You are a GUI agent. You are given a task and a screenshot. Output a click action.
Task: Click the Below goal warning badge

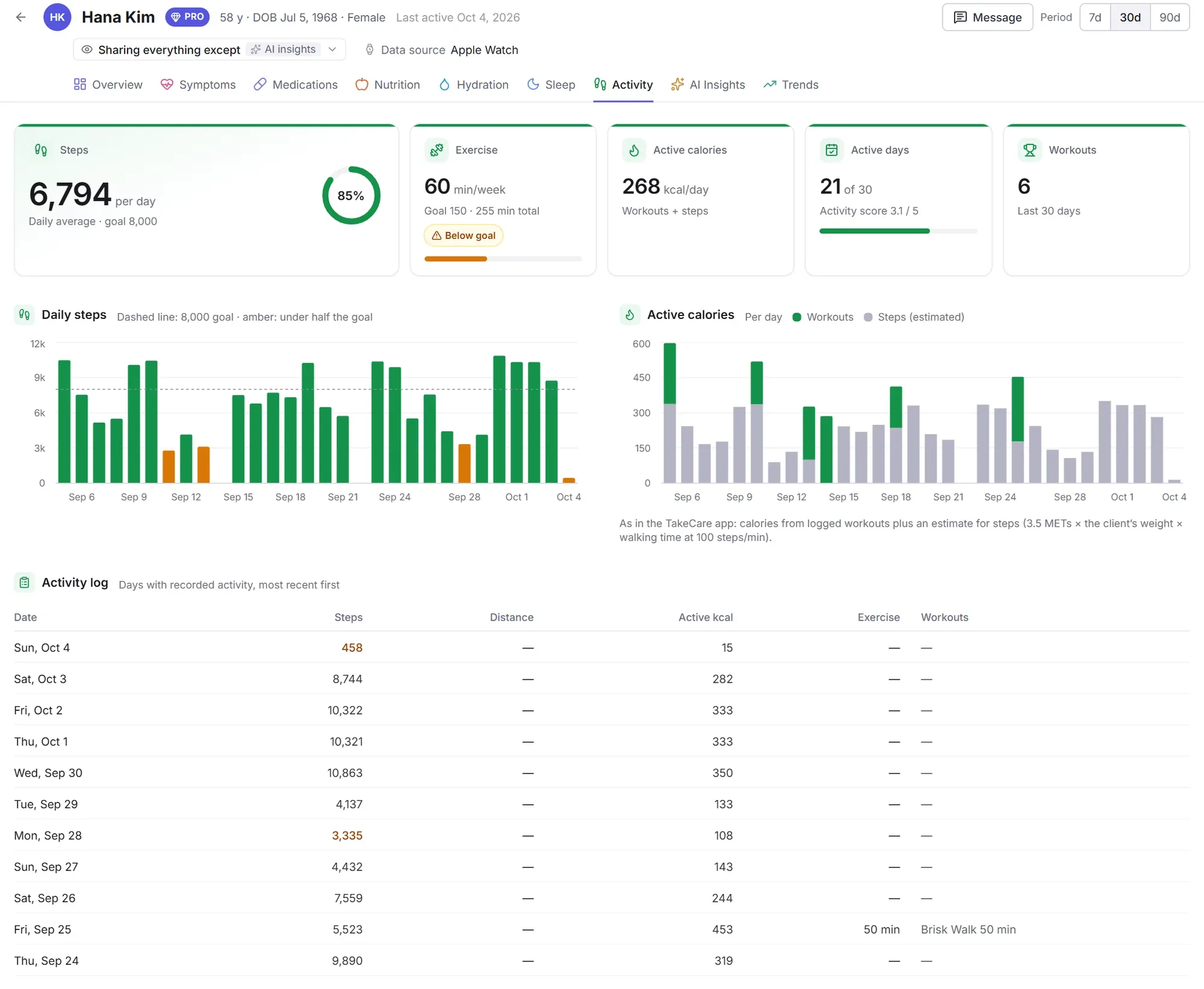tap(464, 235)
